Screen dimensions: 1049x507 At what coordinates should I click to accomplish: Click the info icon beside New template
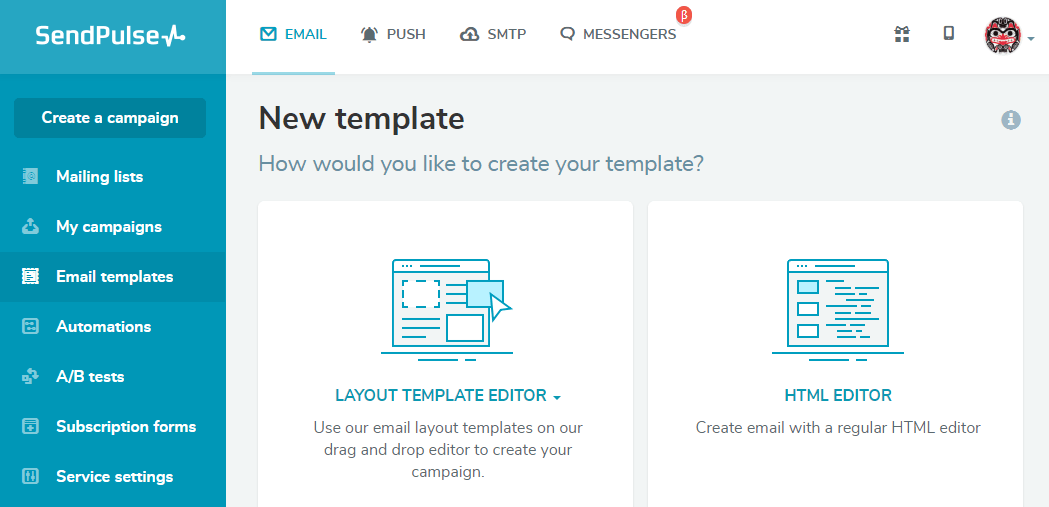coord(1011,120)
